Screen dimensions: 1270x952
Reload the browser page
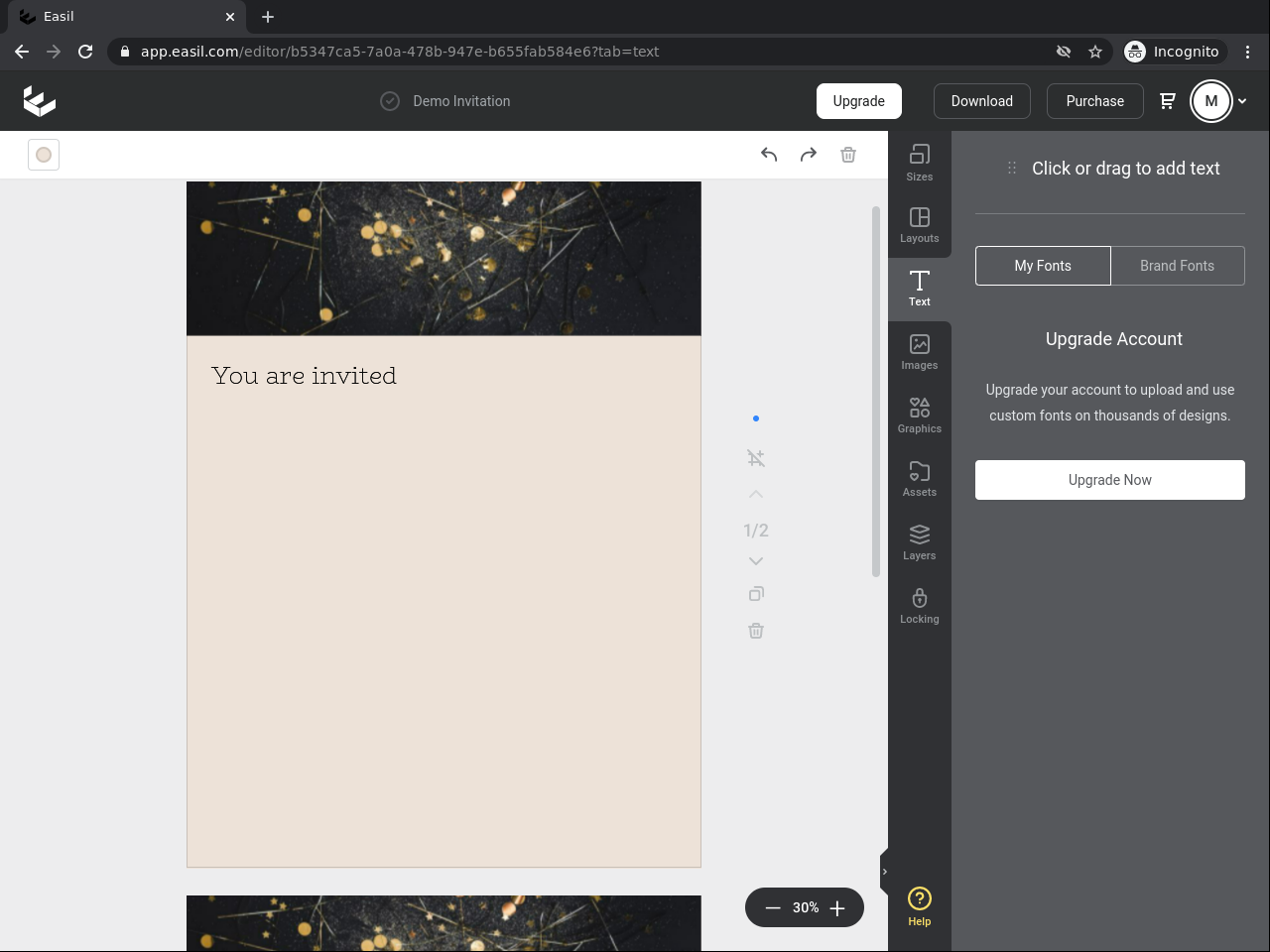(85, 52)
